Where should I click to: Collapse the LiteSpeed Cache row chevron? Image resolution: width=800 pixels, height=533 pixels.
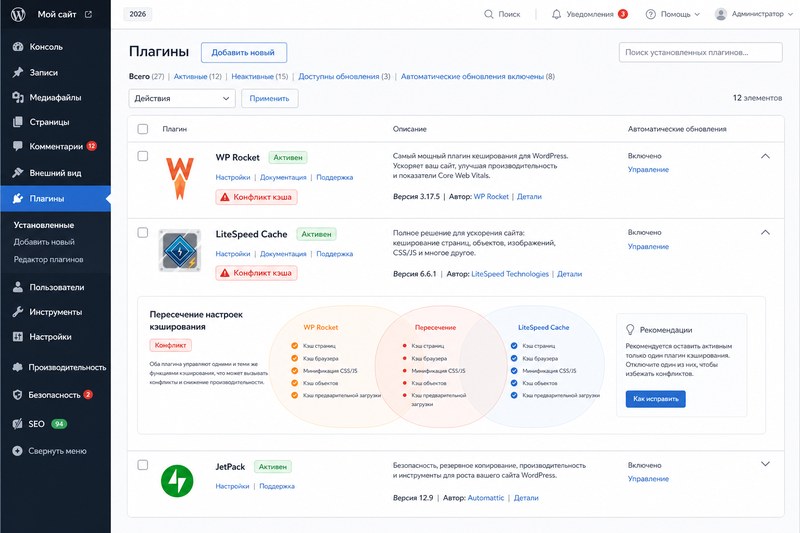[x=765, y=233]
